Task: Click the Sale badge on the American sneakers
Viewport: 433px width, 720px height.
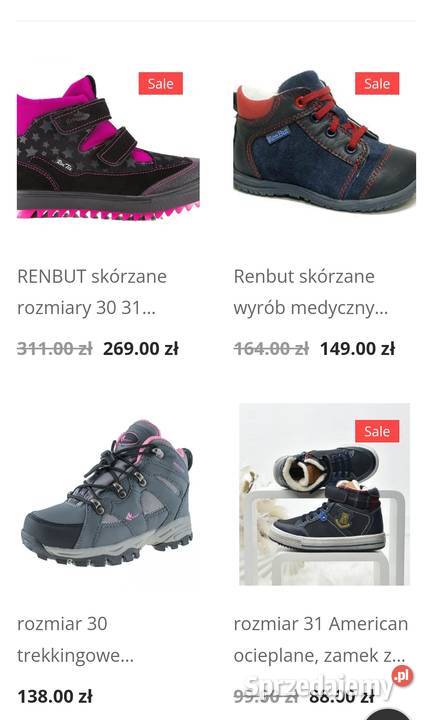Action: [x=377, y=431]
